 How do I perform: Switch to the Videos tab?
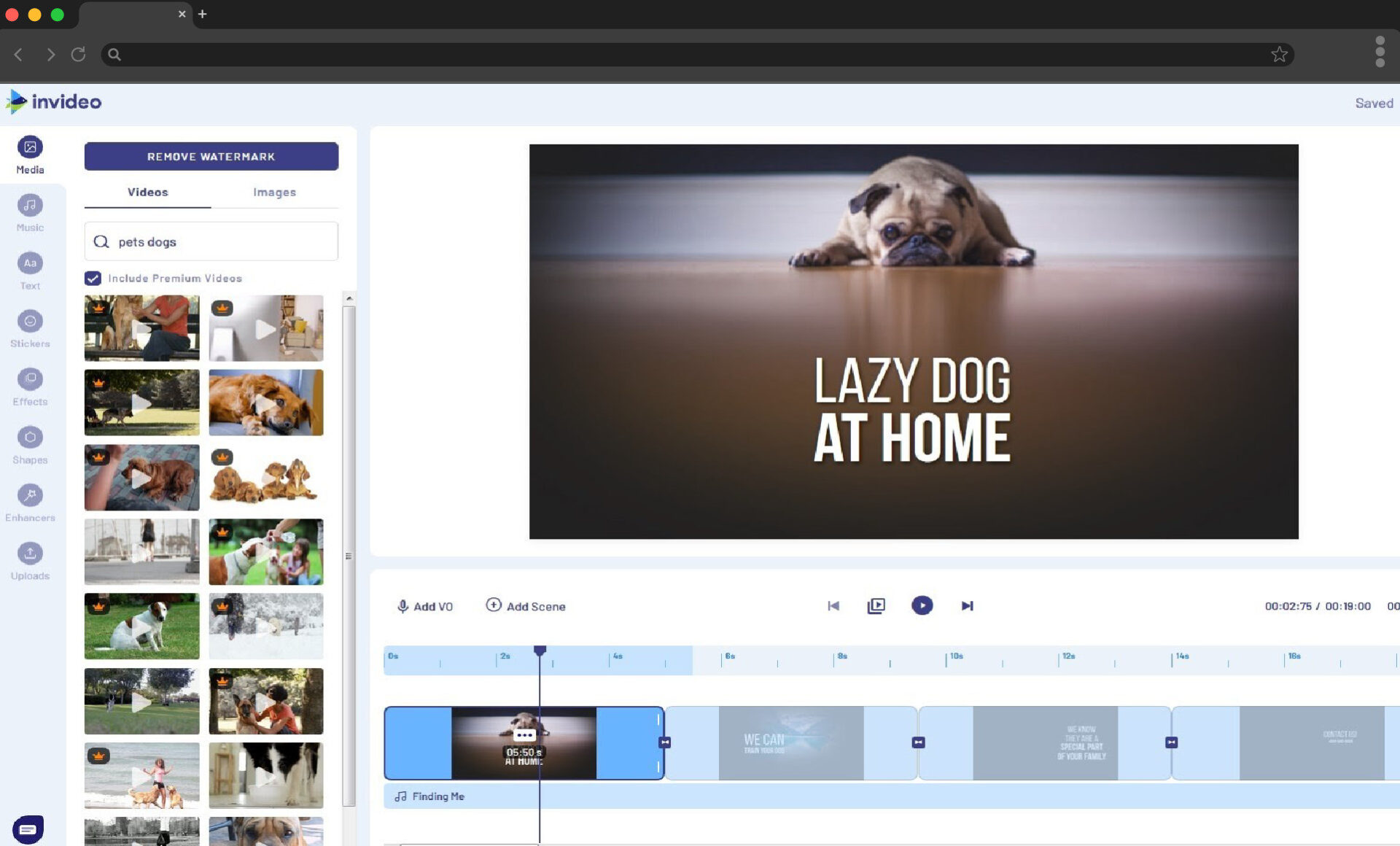pyautogui.click(x=148, y=192)
